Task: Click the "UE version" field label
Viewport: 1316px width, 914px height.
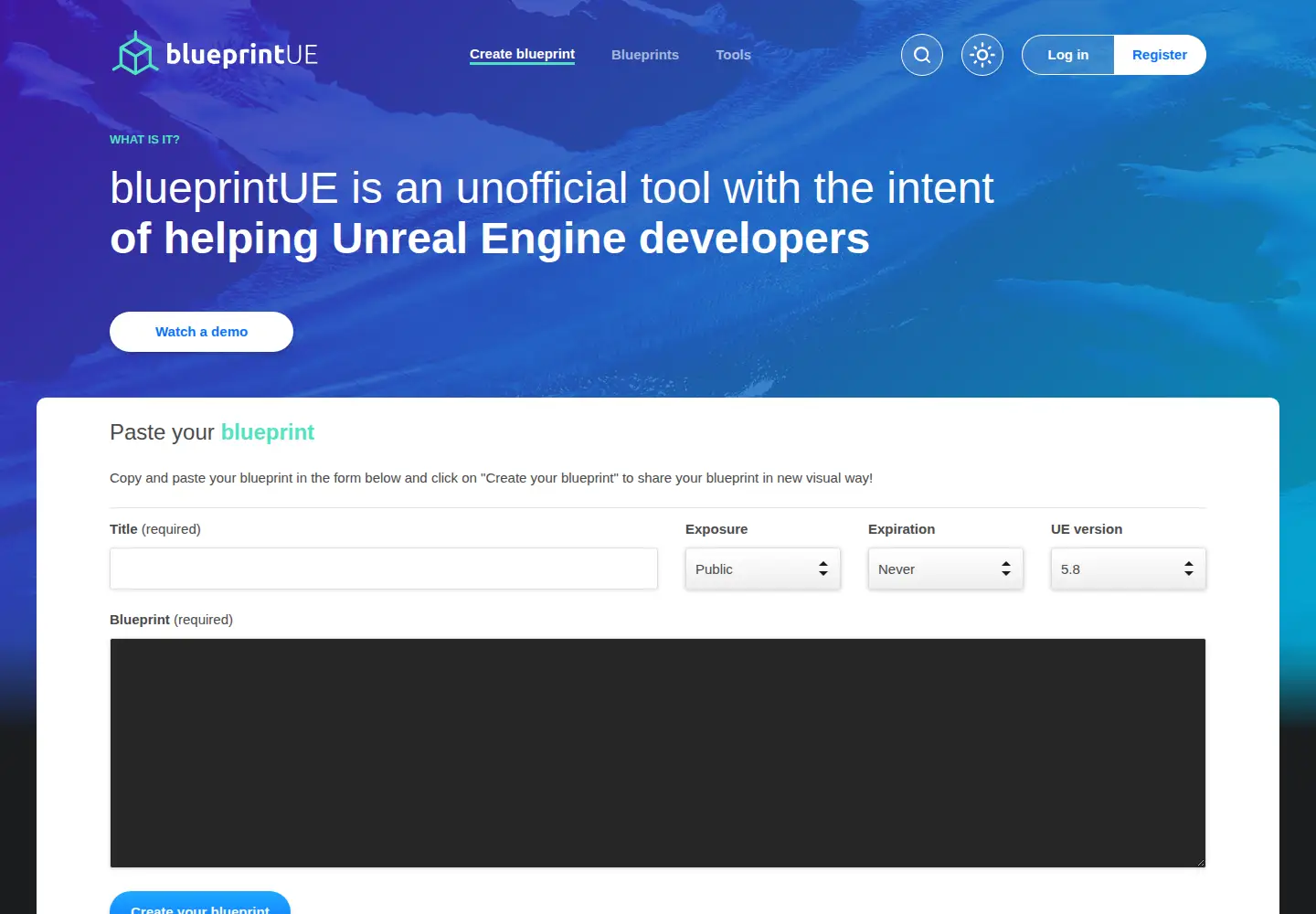Action: click(1087, 529)
